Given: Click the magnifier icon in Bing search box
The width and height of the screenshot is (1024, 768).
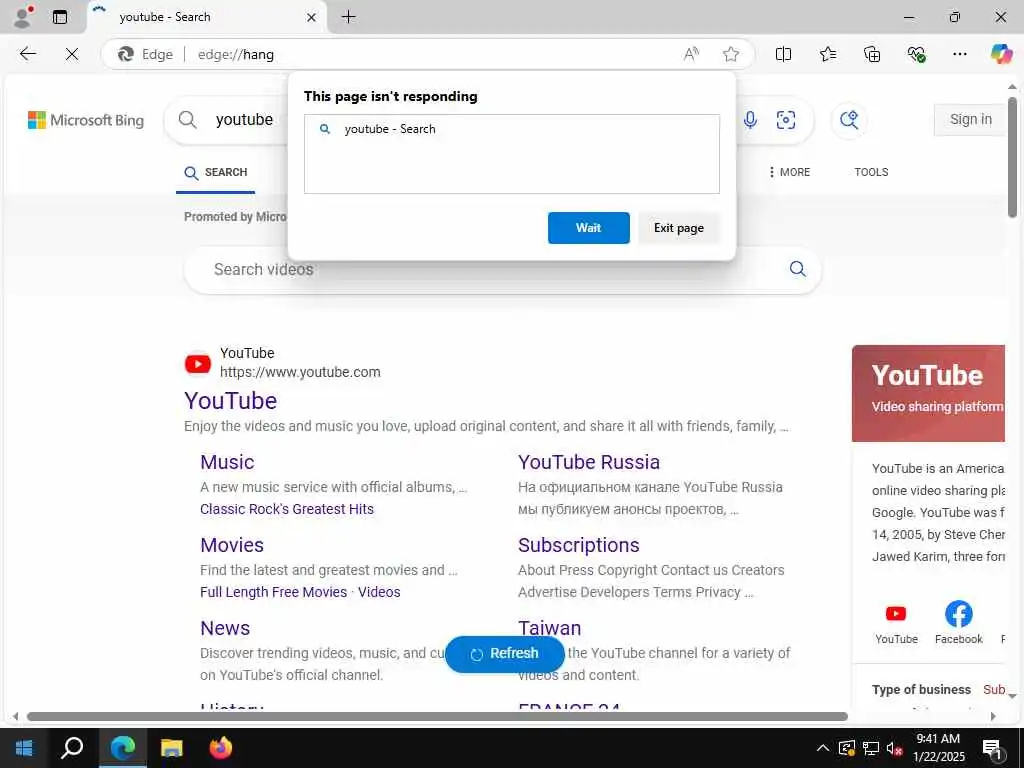Looking at the screenshot, I should [x=187, y=120].
